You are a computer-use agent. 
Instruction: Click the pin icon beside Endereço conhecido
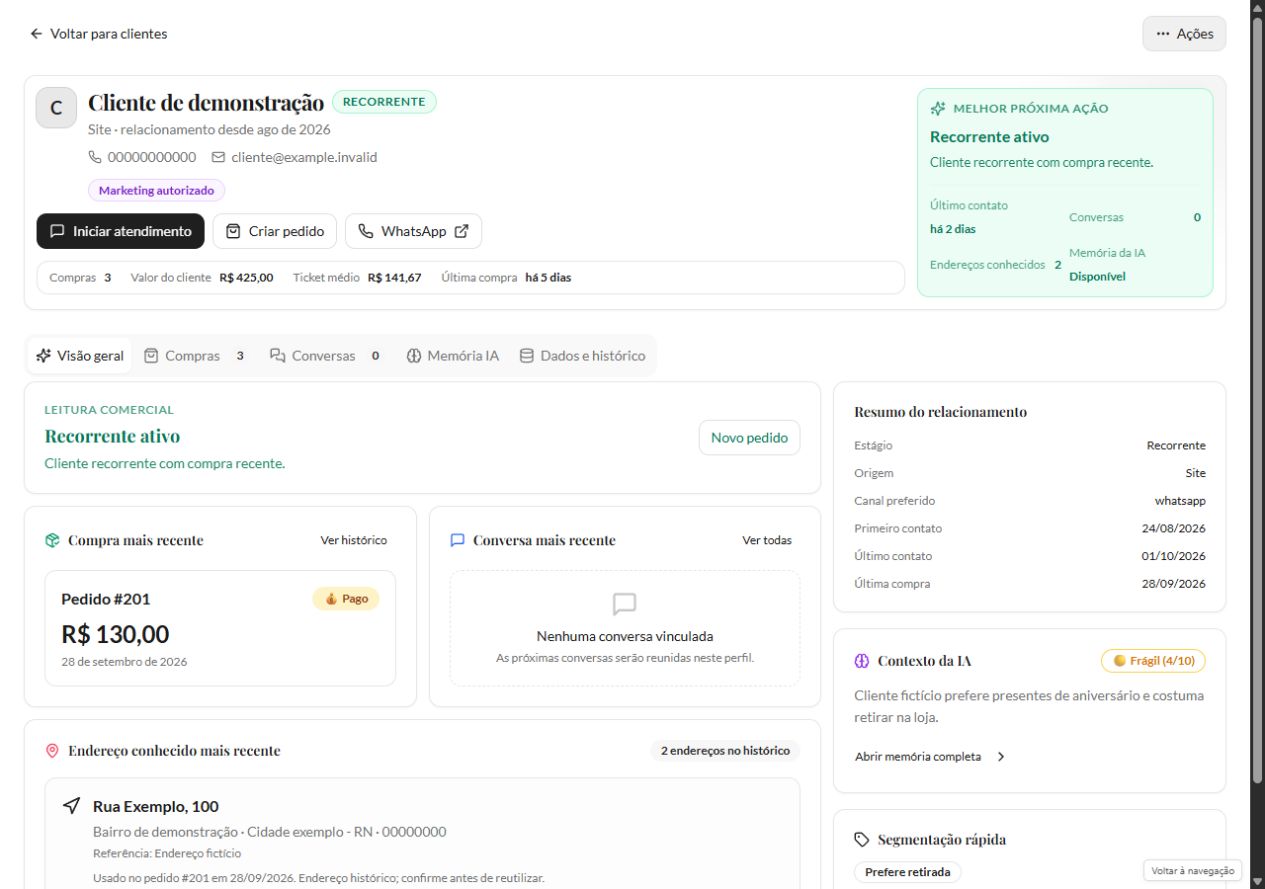(53, 751)
